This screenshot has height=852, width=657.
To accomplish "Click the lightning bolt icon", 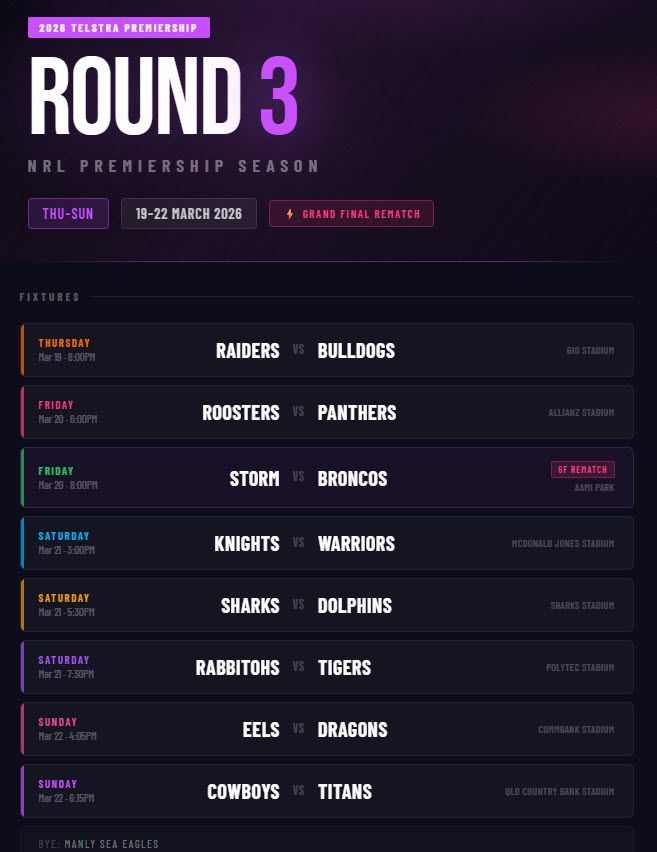I will (x=290, y=214).
